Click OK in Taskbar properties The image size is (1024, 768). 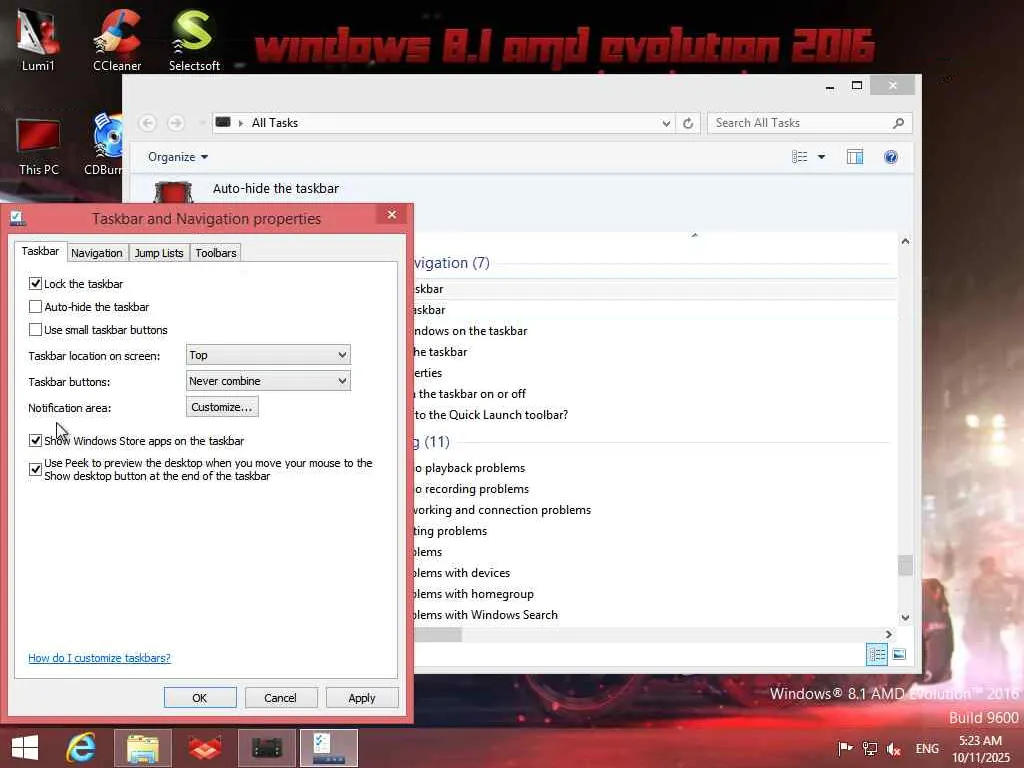200,697
